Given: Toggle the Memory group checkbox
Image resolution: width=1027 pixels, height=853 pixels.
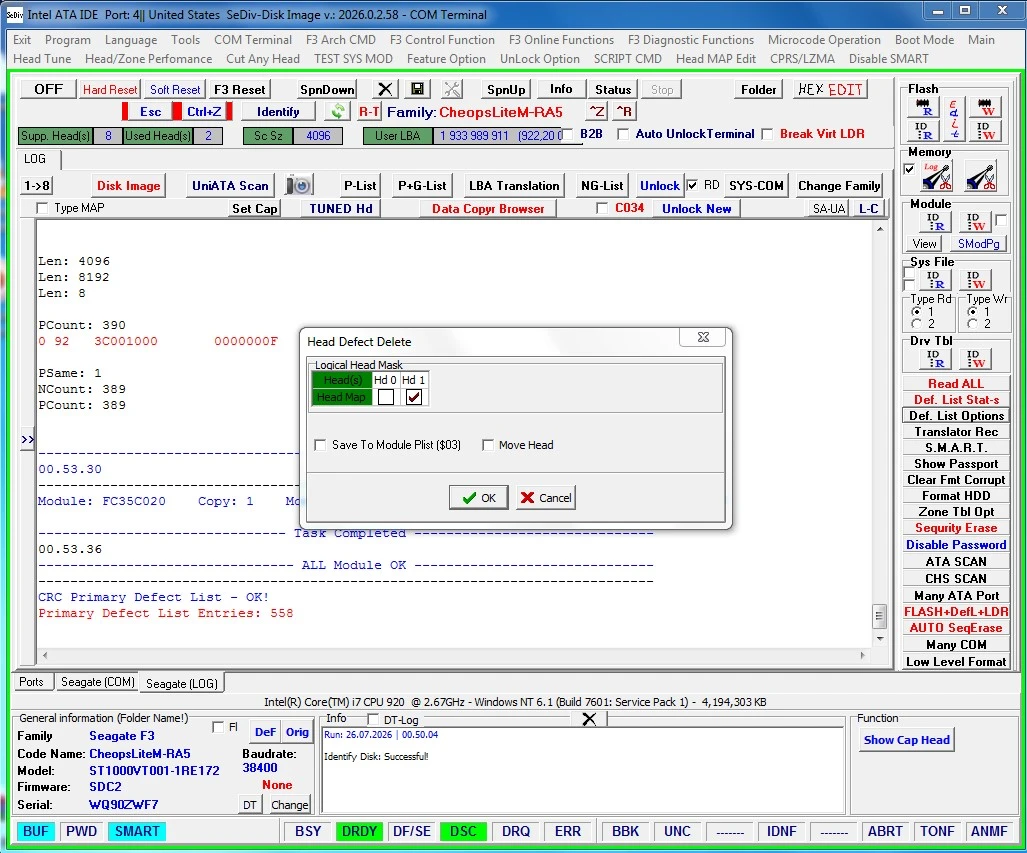Looking at the screenshot, I should pyautogui.click(x=909, y=169).
